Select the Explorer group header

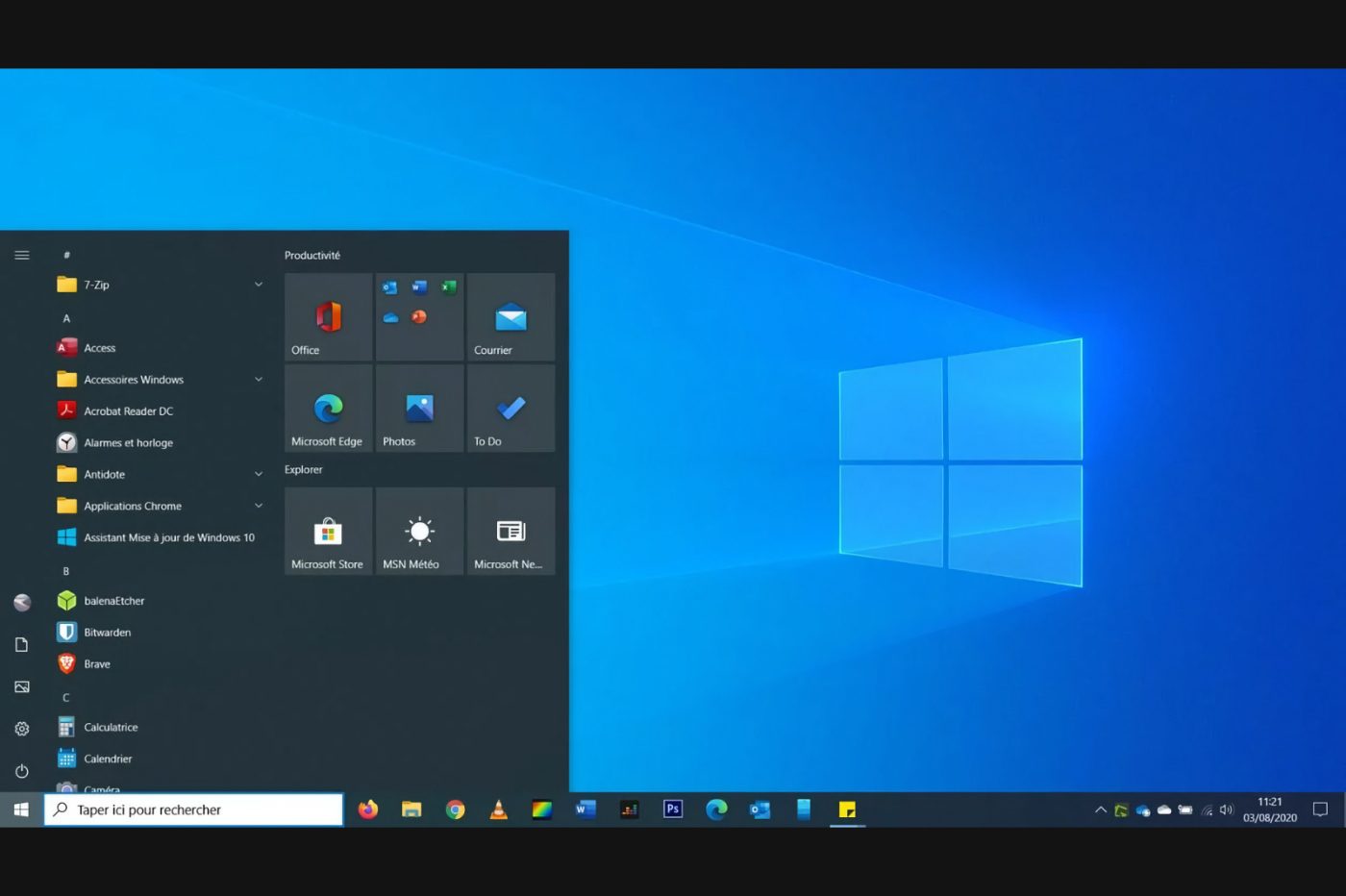[x=303, y=469]
